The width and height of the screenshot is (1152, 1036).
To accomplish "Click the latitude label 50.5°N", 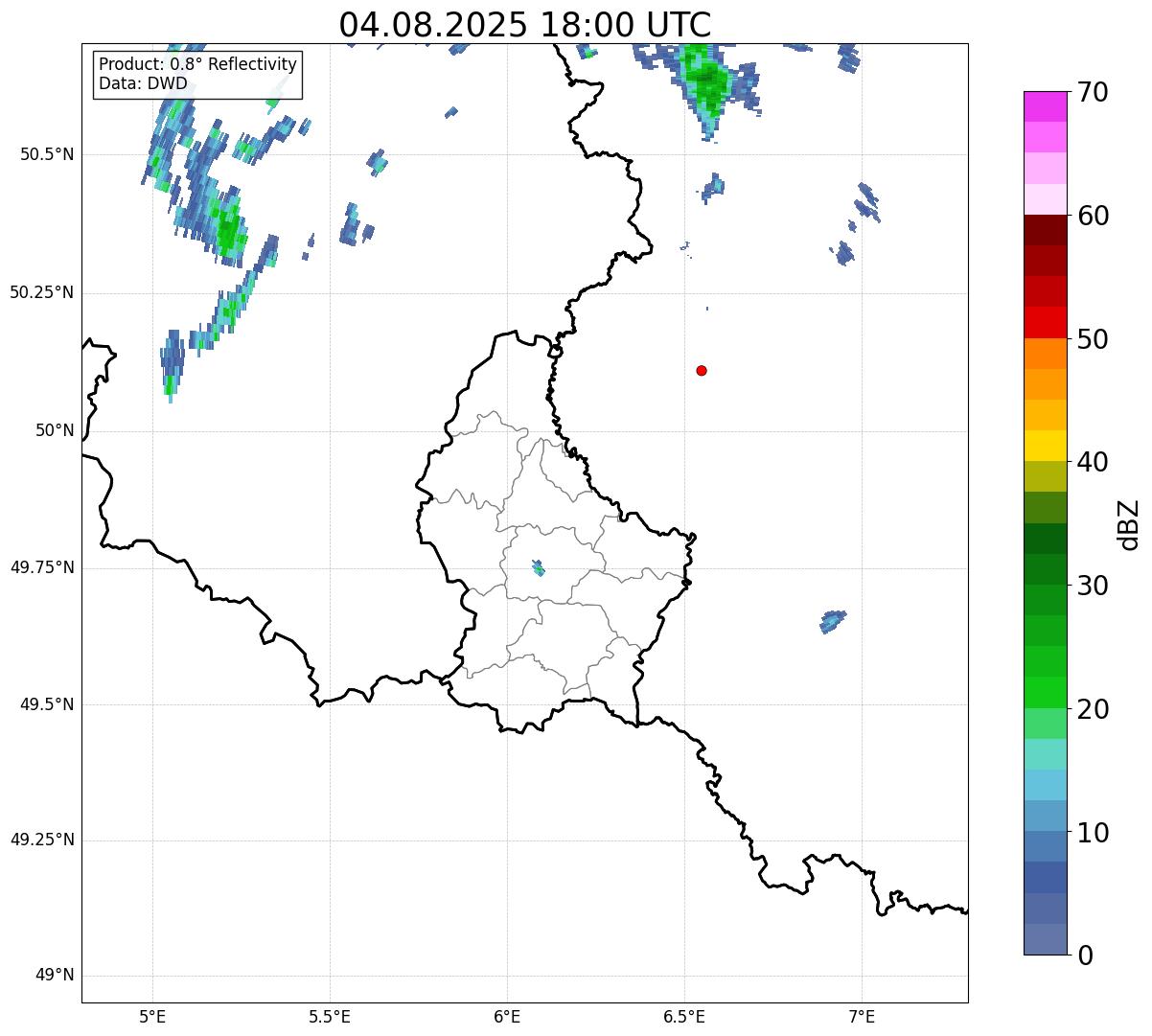I will [x=47, y=154].
